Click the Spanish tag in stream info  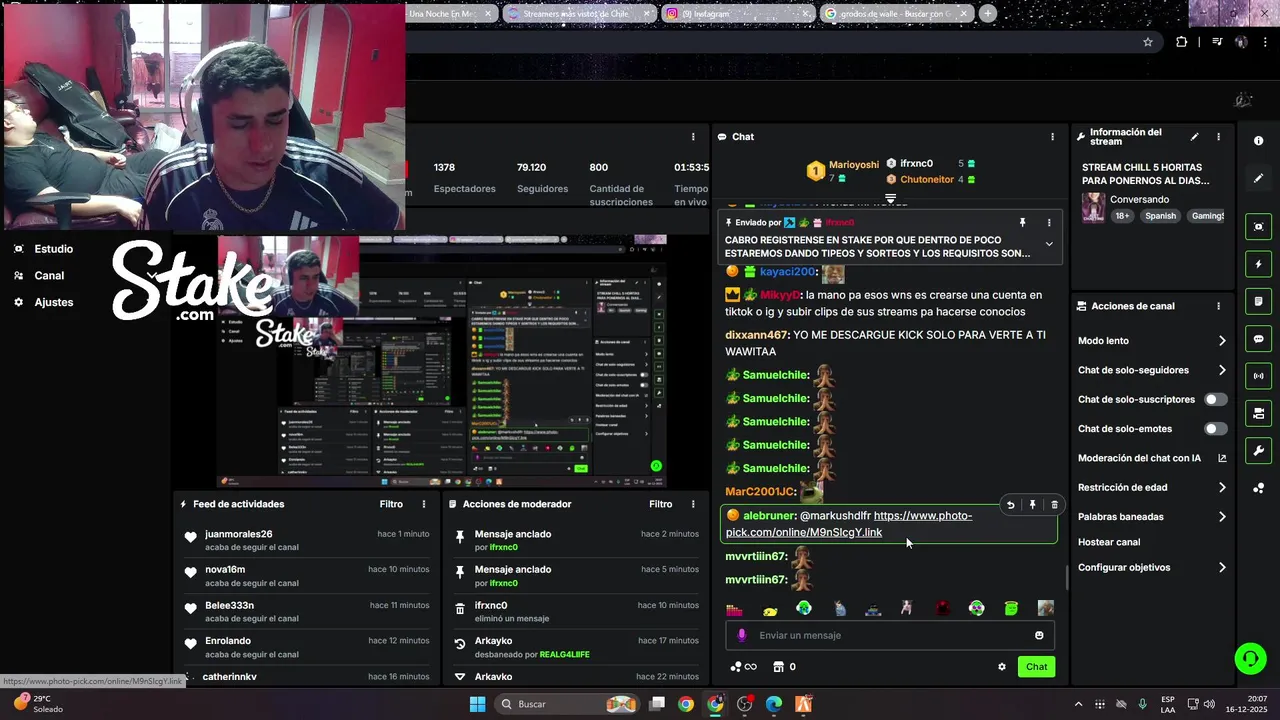(x=1161, y=216)
